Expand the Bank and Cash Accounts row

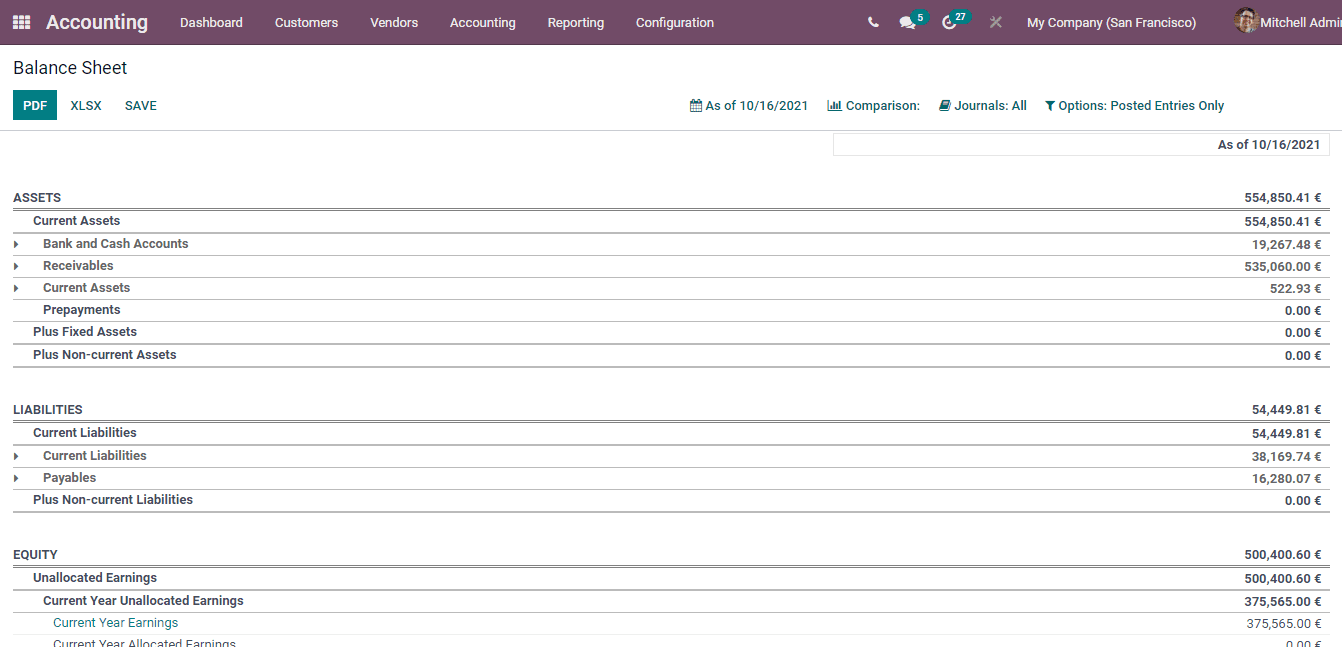pos(15,243)
